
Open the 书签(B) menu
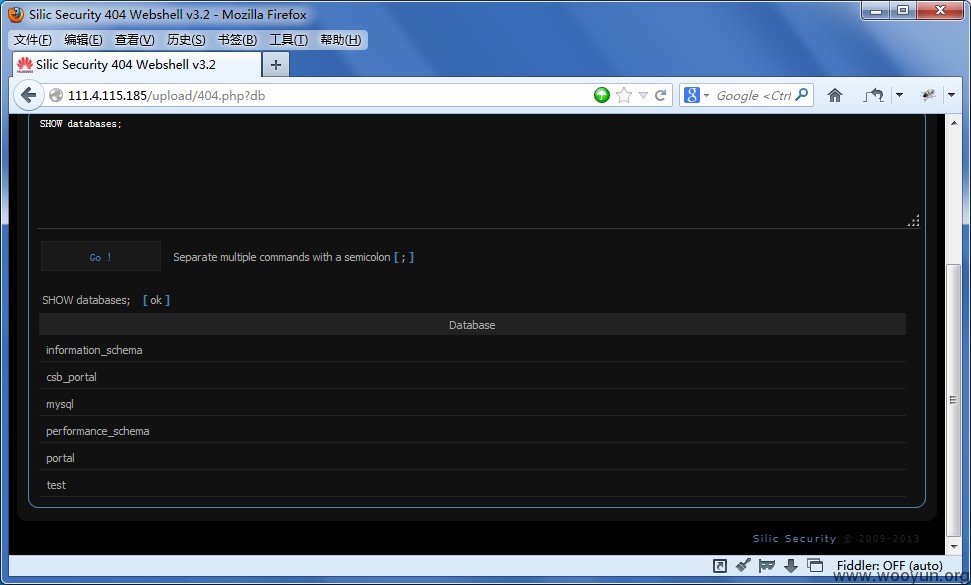click(x=237, y=40)
